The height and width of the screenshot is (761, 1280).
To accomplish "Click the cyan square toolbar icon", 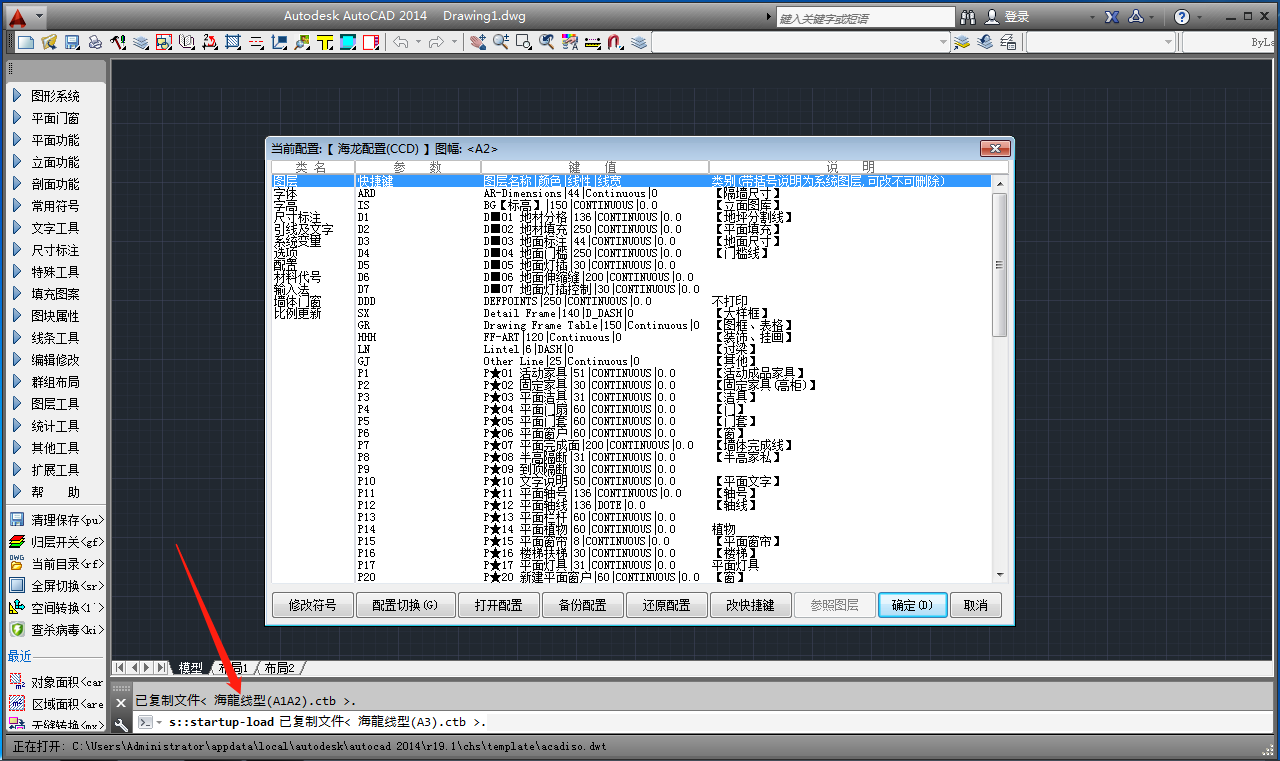I will pyautogui.click(x=348, y=42).
